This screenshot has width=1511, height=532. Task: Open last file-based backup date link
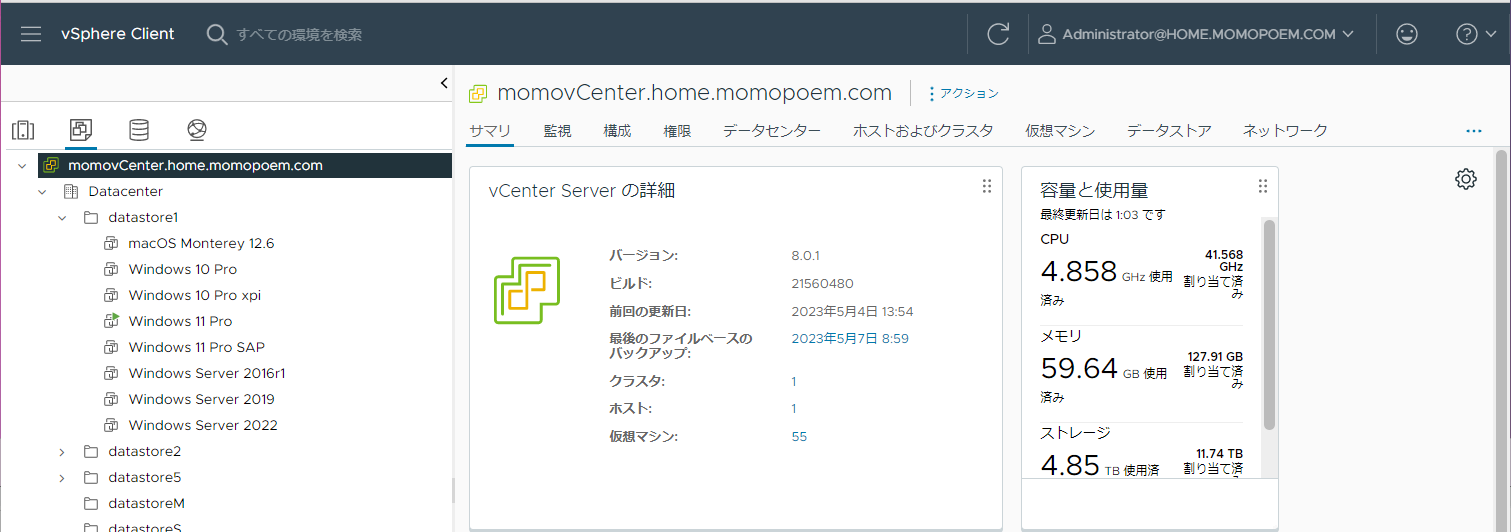850,339
